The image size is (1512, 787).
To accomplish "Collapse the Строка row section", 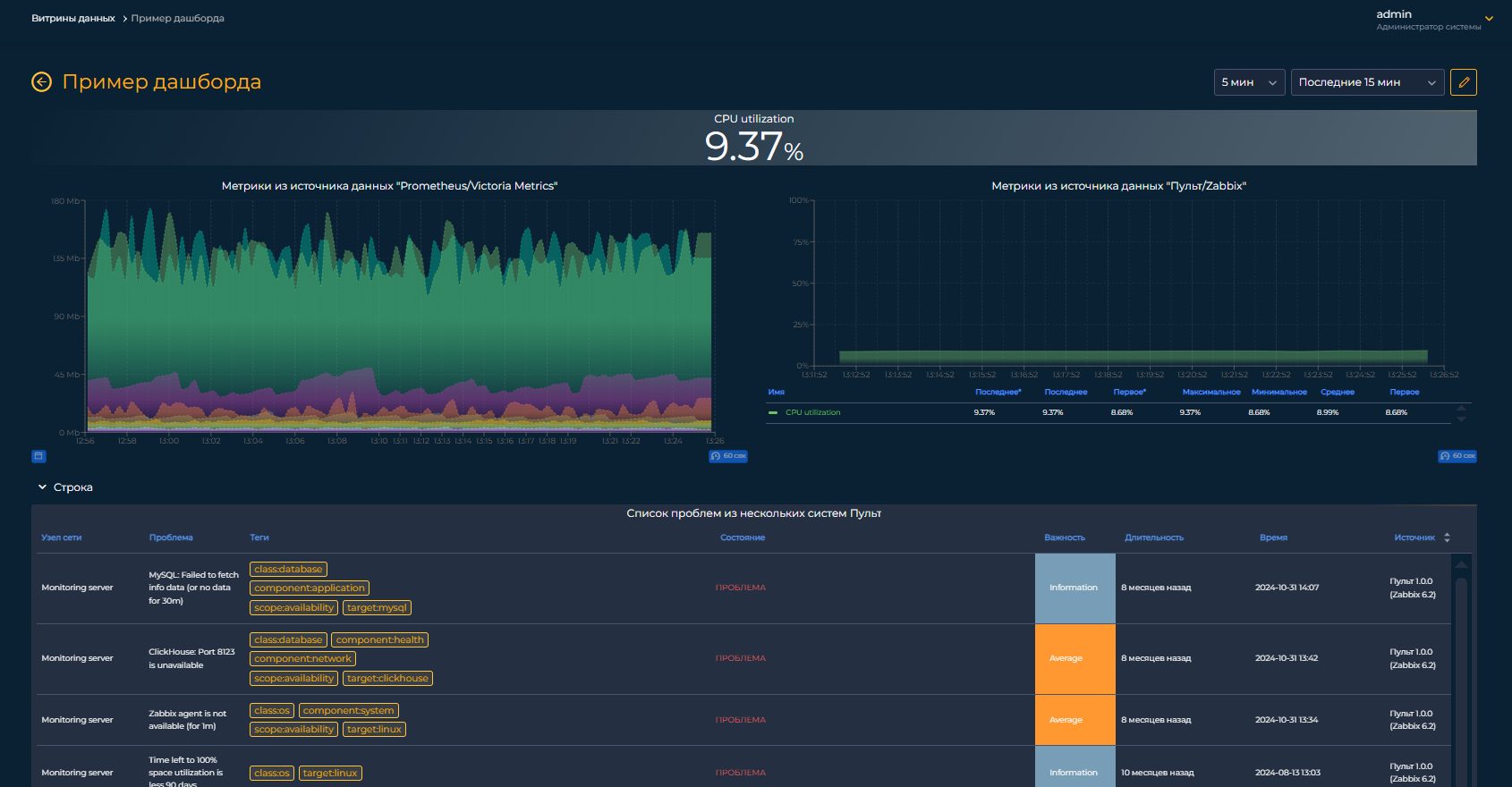I will (42, 487).
